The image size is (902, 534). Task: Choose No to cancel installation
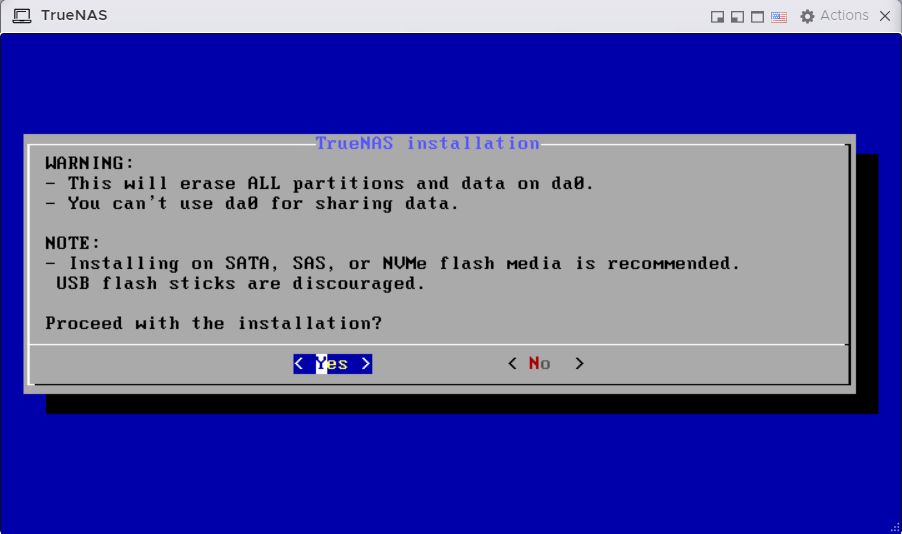pos(545,364)
